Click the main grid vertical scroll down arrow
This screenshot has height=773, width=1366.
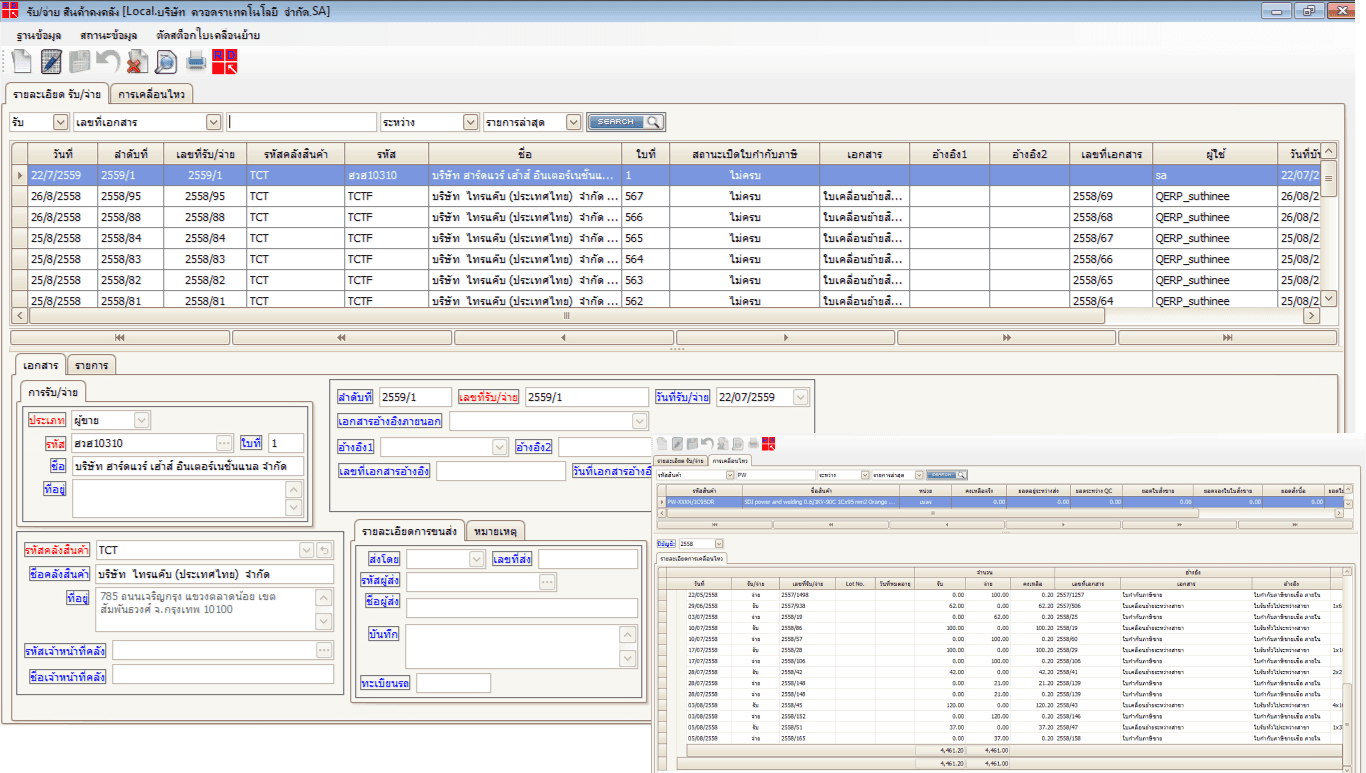tap(1329, 298)
